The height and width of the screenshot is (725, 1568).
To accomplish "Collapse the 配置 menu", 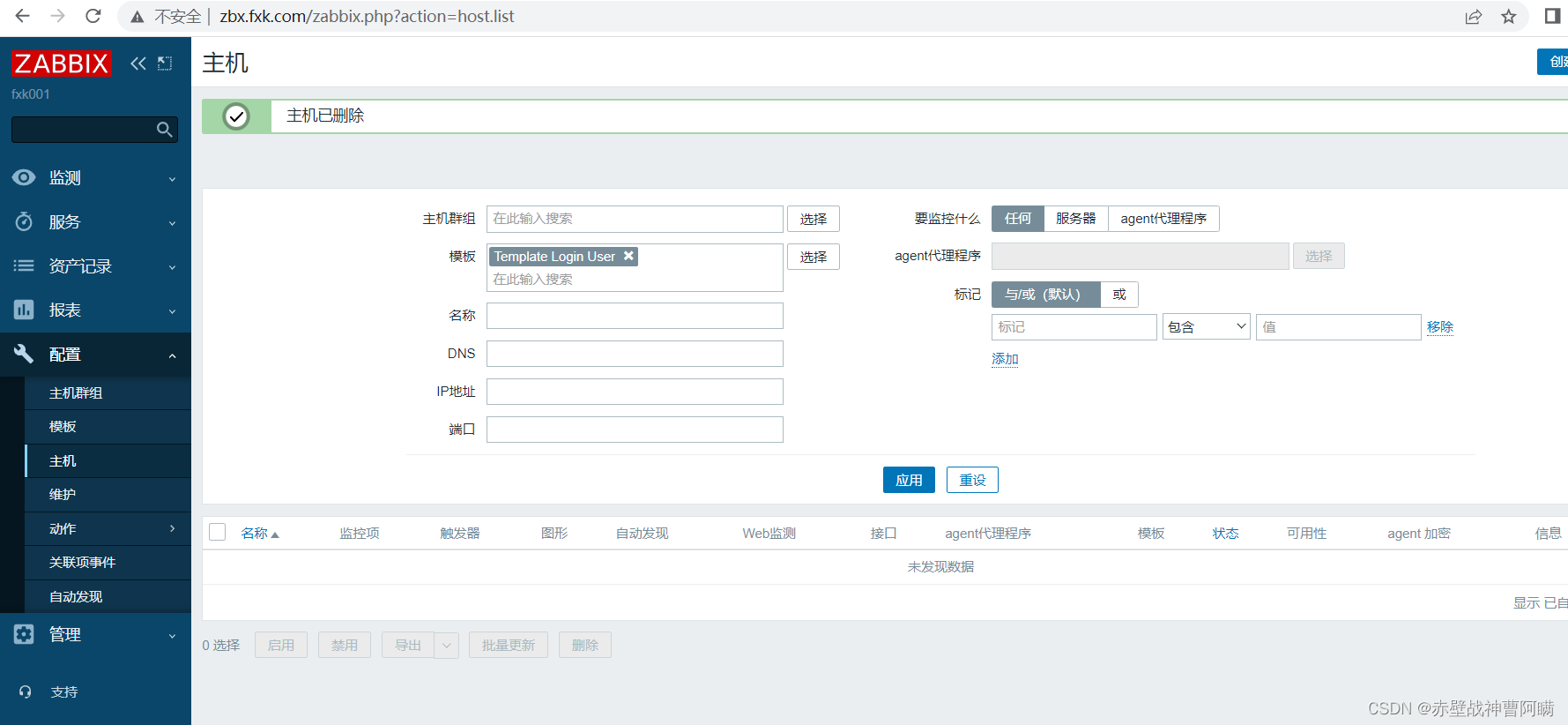I will pos(173,355).
